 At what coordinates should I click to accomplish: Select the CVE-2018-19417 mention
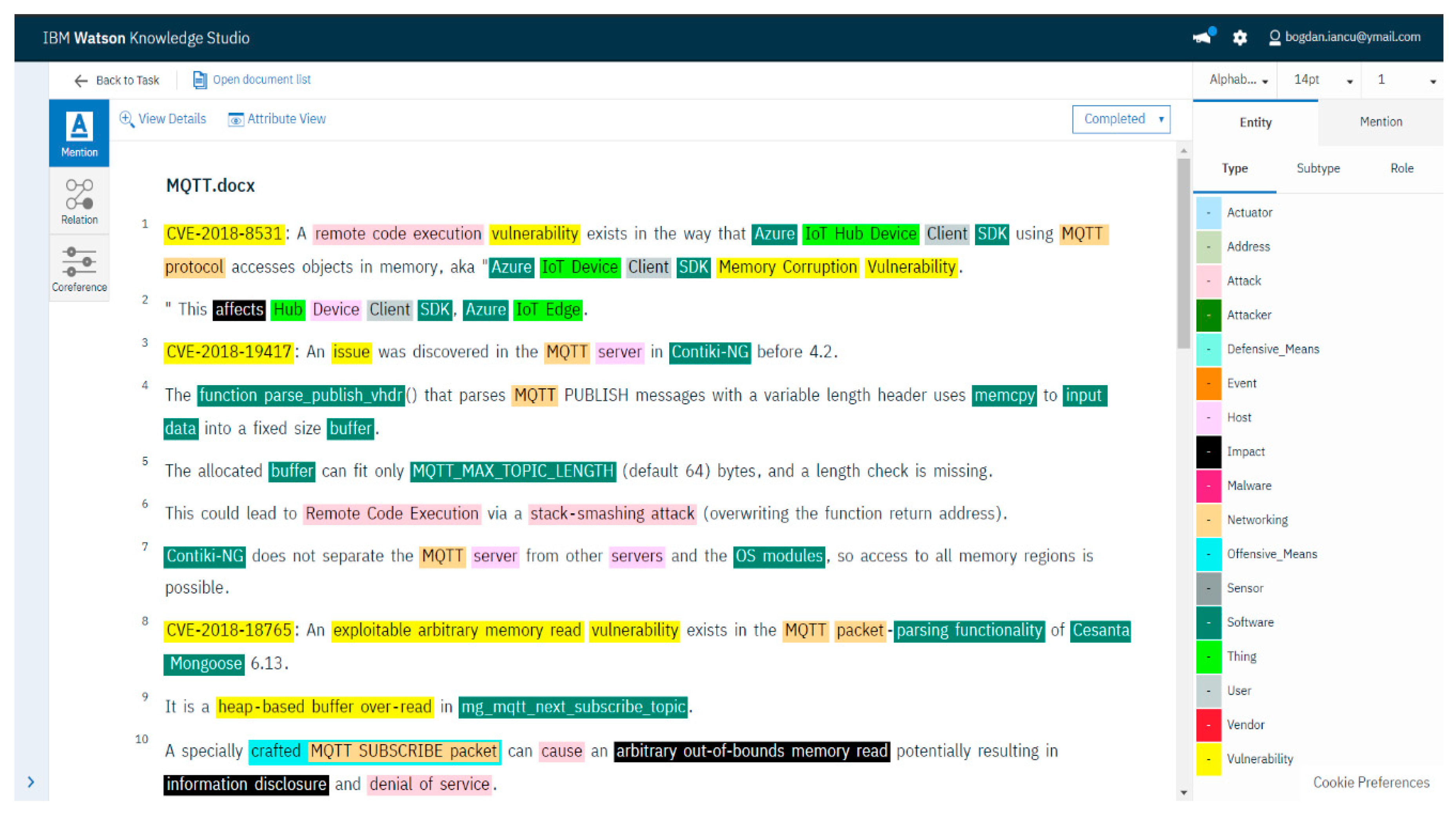coord(228,352)
